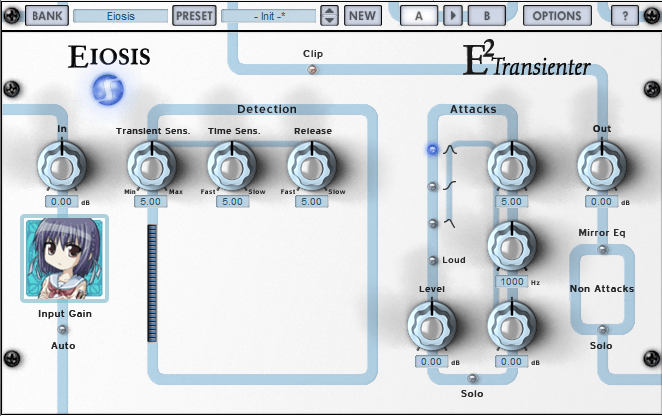
Task: Toggle the Loud LED switch
Action: pos(432,260)
